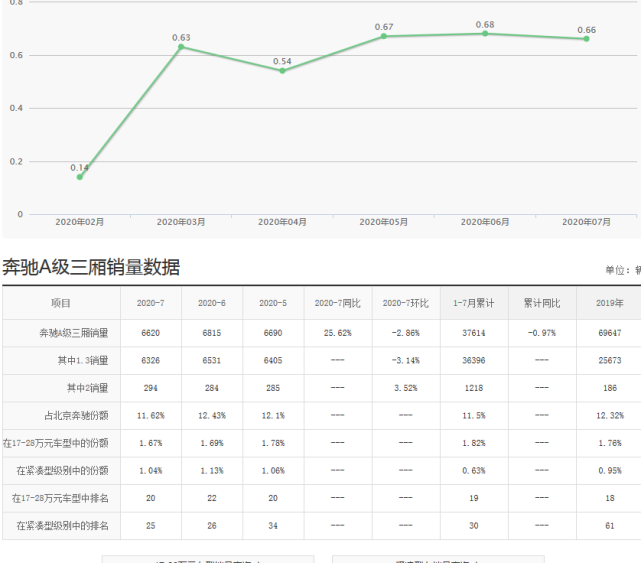This screenshot has width=641, height=563.
Task: Click the rank 22 cell
Action: [212, 498]
